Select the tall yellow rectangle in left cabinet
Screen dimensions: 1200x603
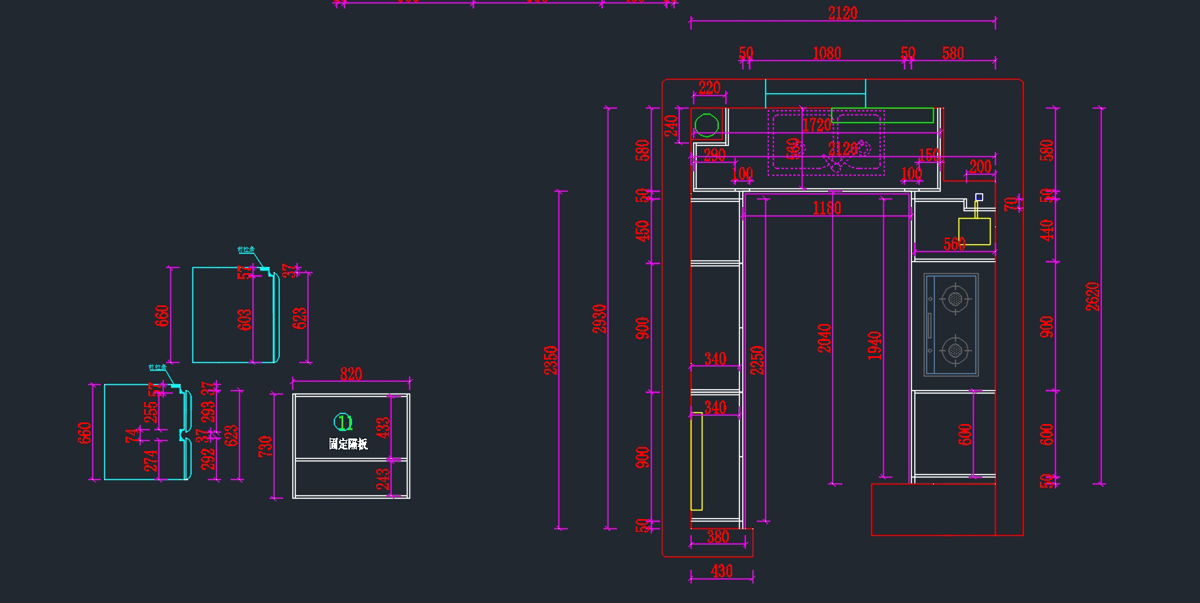click(696, 461)
